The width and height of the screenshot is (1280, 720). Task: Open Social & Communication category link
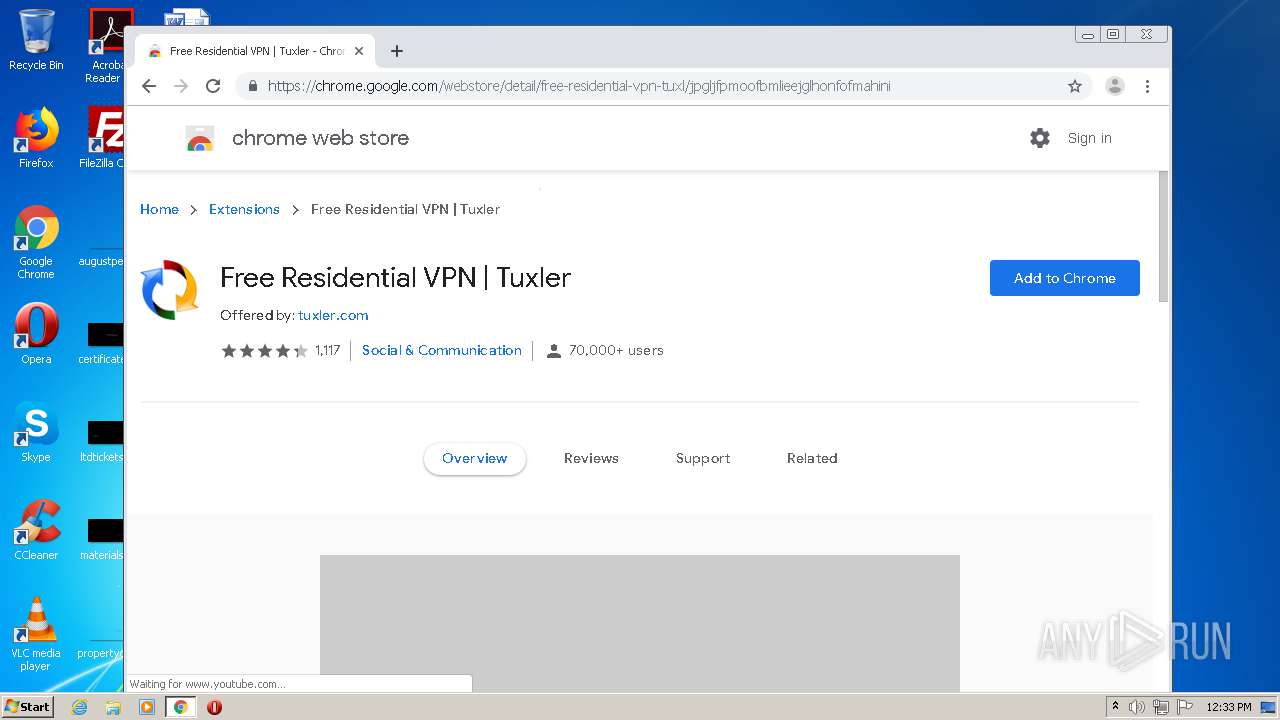(x=442, y=350)
